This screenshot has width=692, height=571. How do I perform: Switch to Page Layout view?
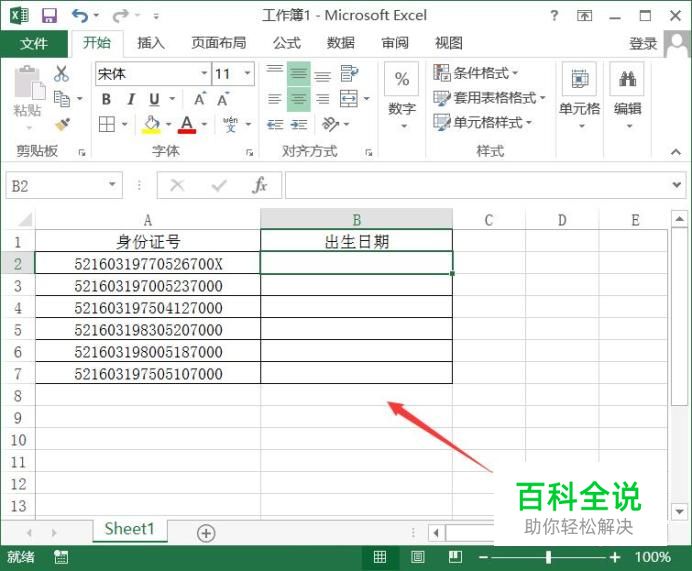pyautogui.click(x=417, y=557)
